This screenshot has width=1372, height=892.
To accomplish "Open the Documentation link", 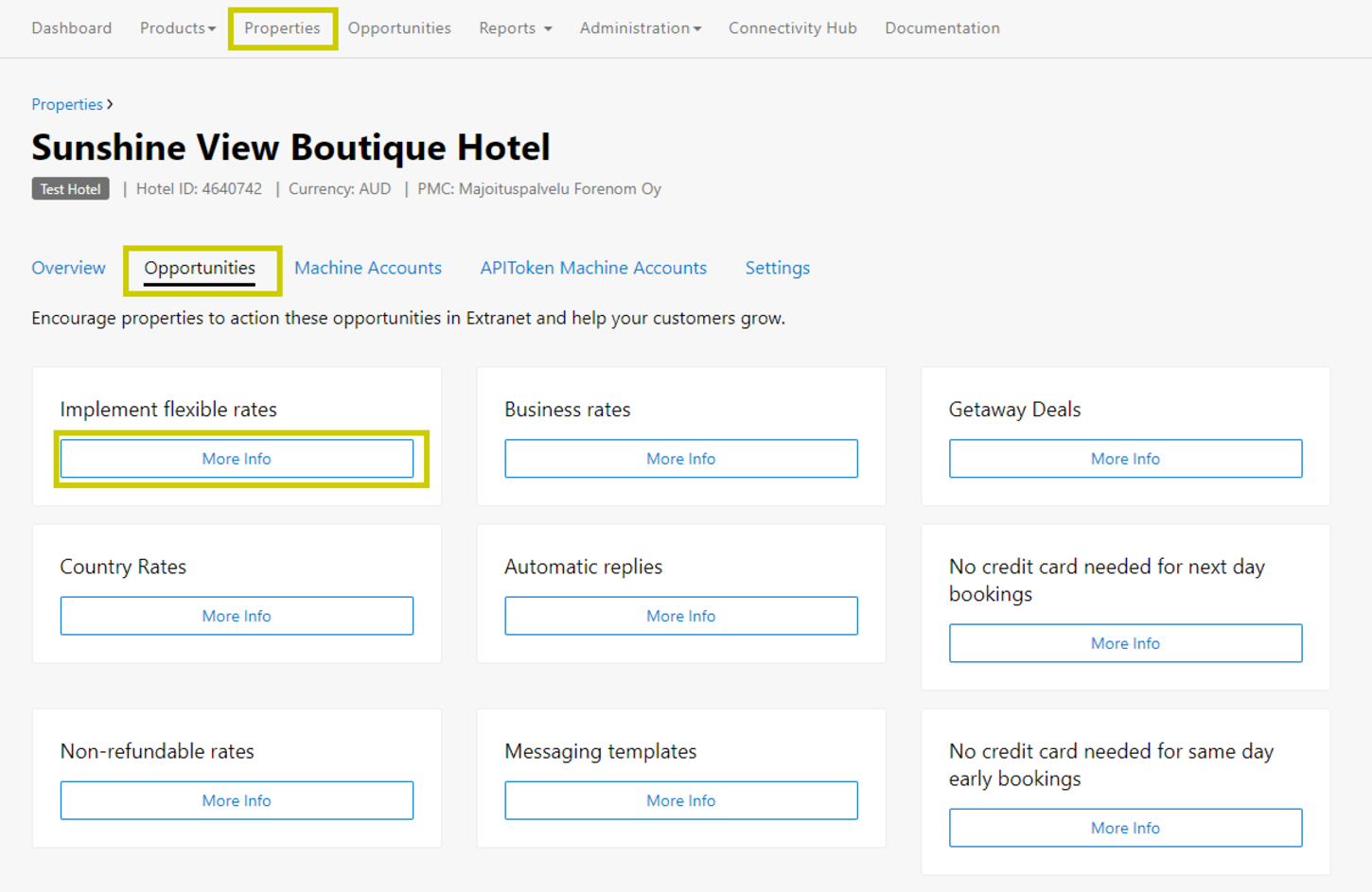I will [941, 28].
